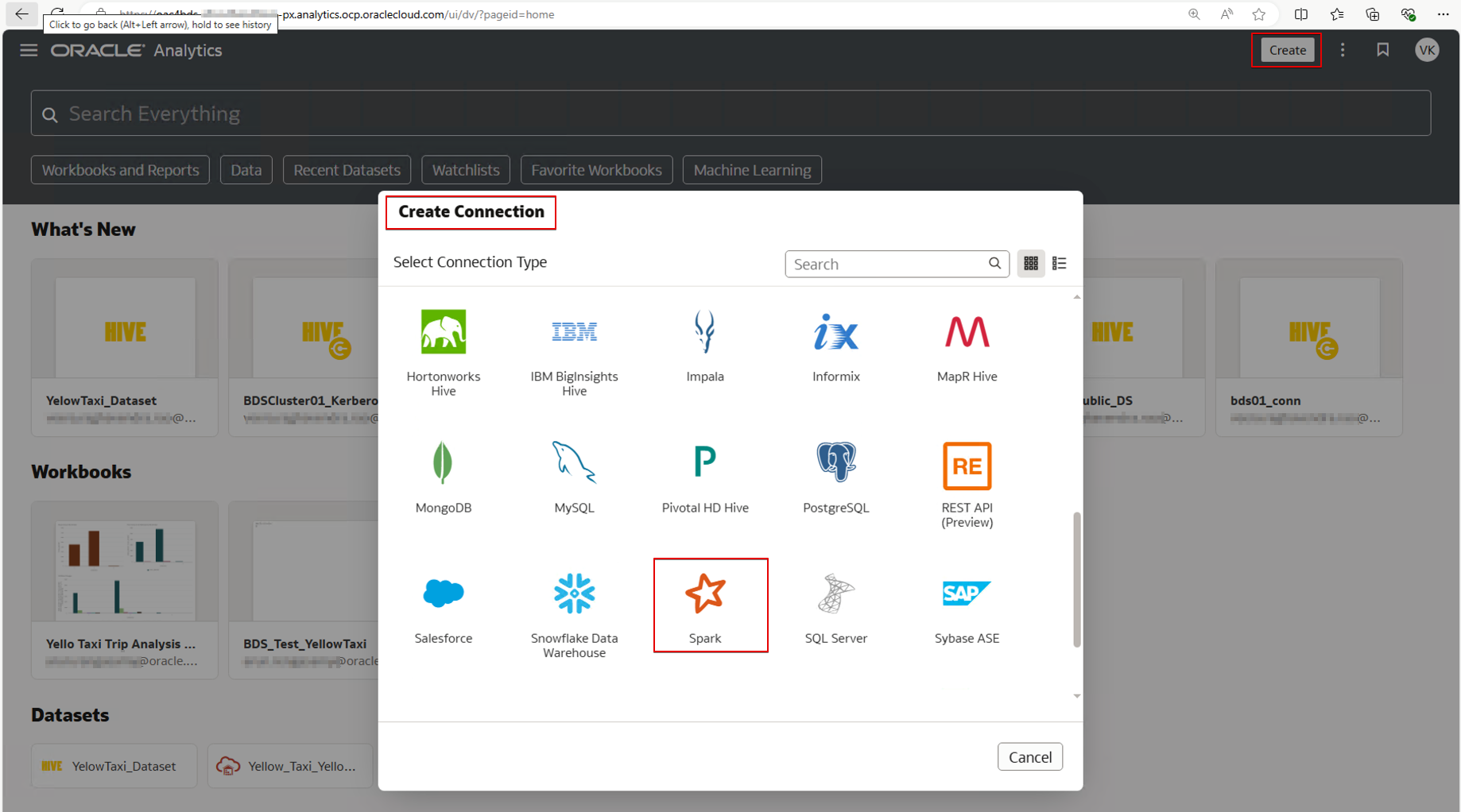The width and height of the screenshot is (1461, 812).
Task: Select the Impala connection type
Action: point(705,344)
